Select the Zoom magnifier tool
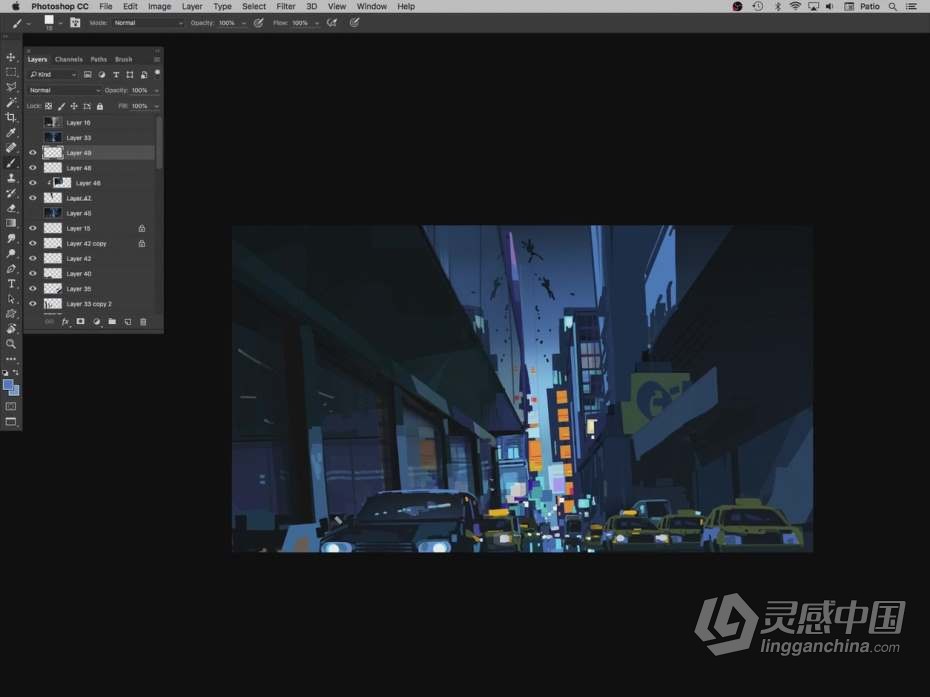The image size is (930, 697). pyautogui.click(x=11, y=343)
